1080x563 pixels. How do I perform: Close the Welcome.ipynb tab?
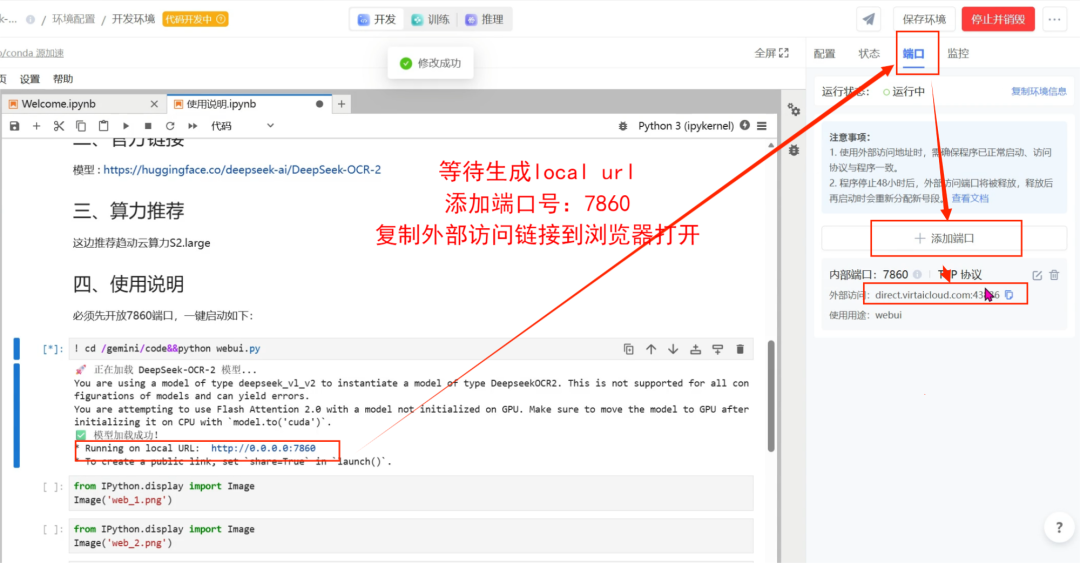[x=154, y=104]
